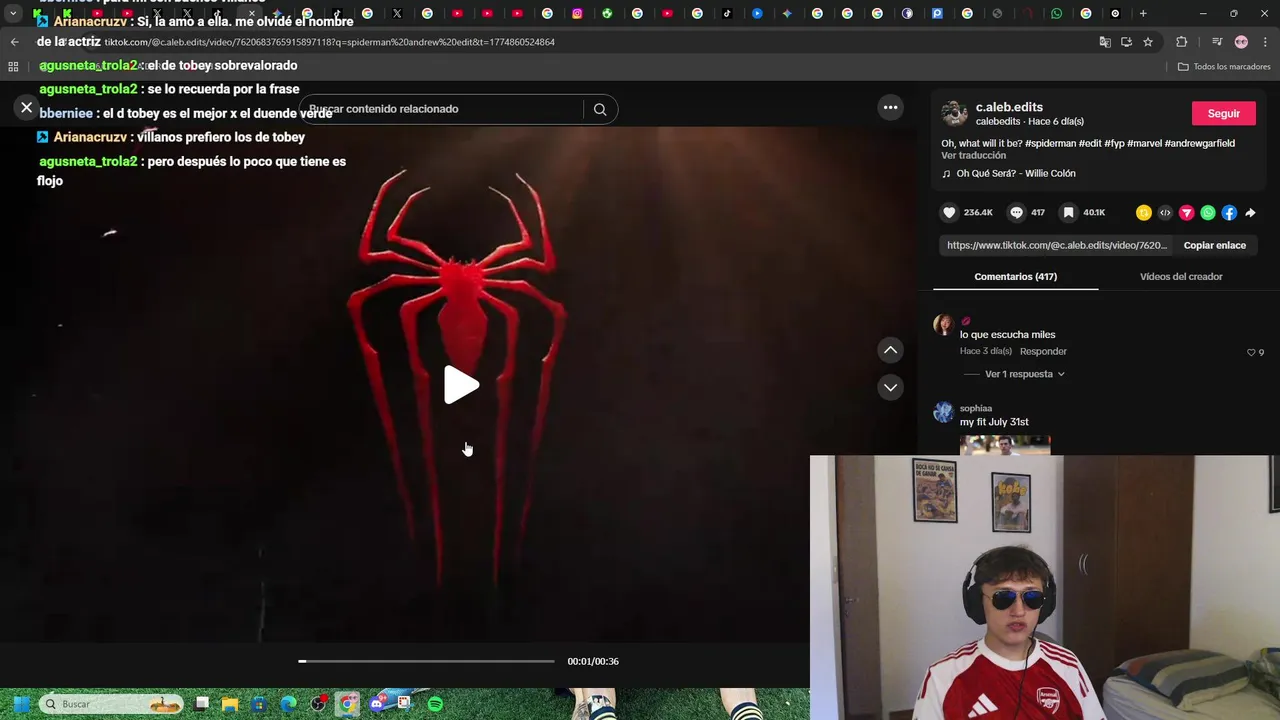This screenshot has height=720, width=1280.
Task: Open Spotify from the taskbar
Action: pos(435,704)
